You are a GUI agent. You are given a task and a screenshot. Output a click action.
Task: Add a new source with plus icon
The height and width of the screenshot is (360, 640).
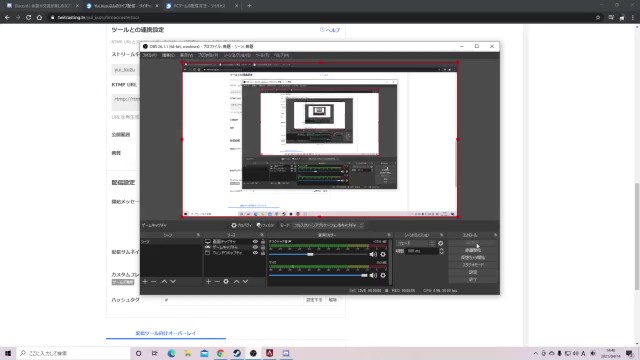pos(208,281)
